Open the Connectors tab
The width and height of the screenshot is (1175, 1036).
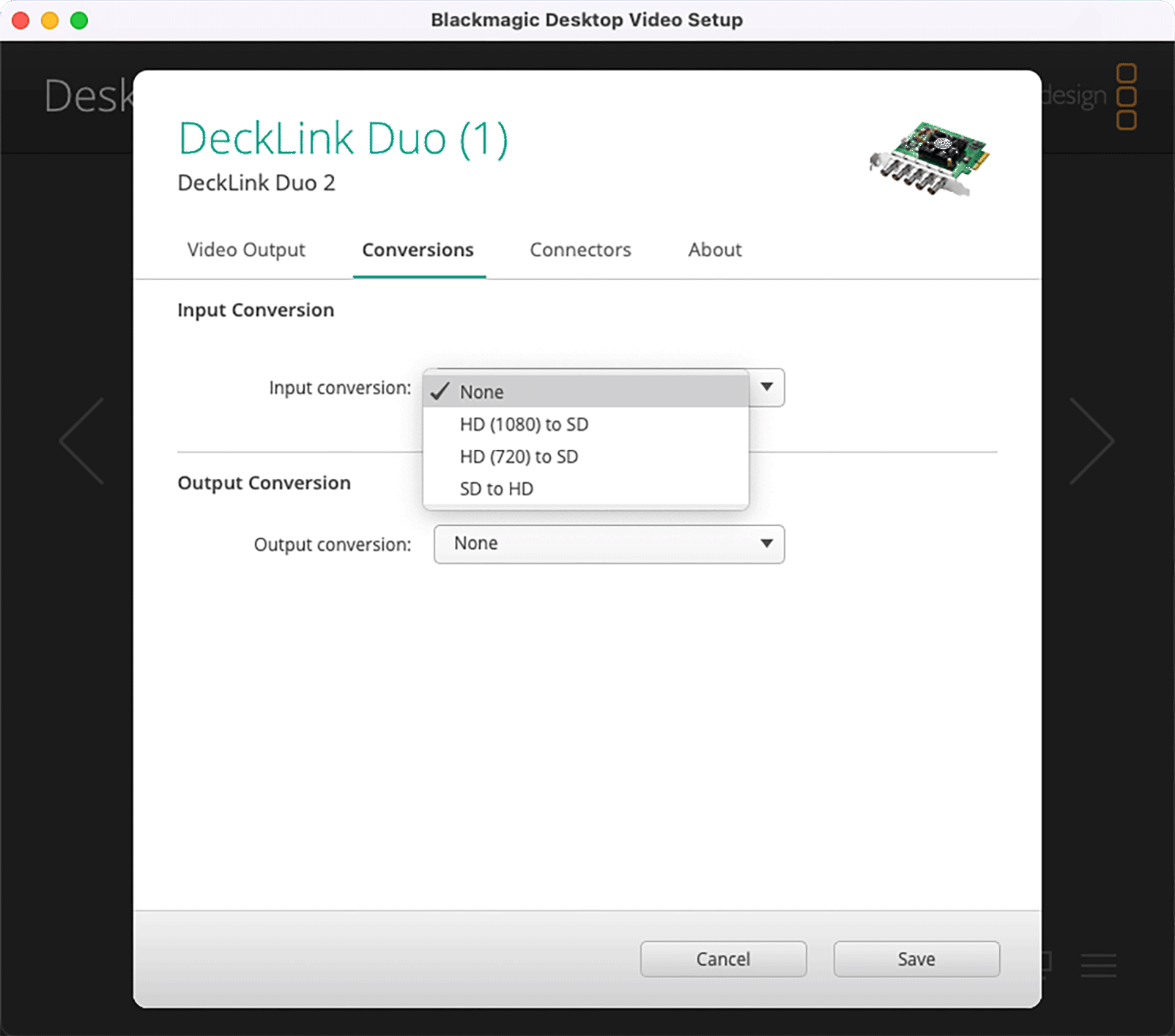580,250
